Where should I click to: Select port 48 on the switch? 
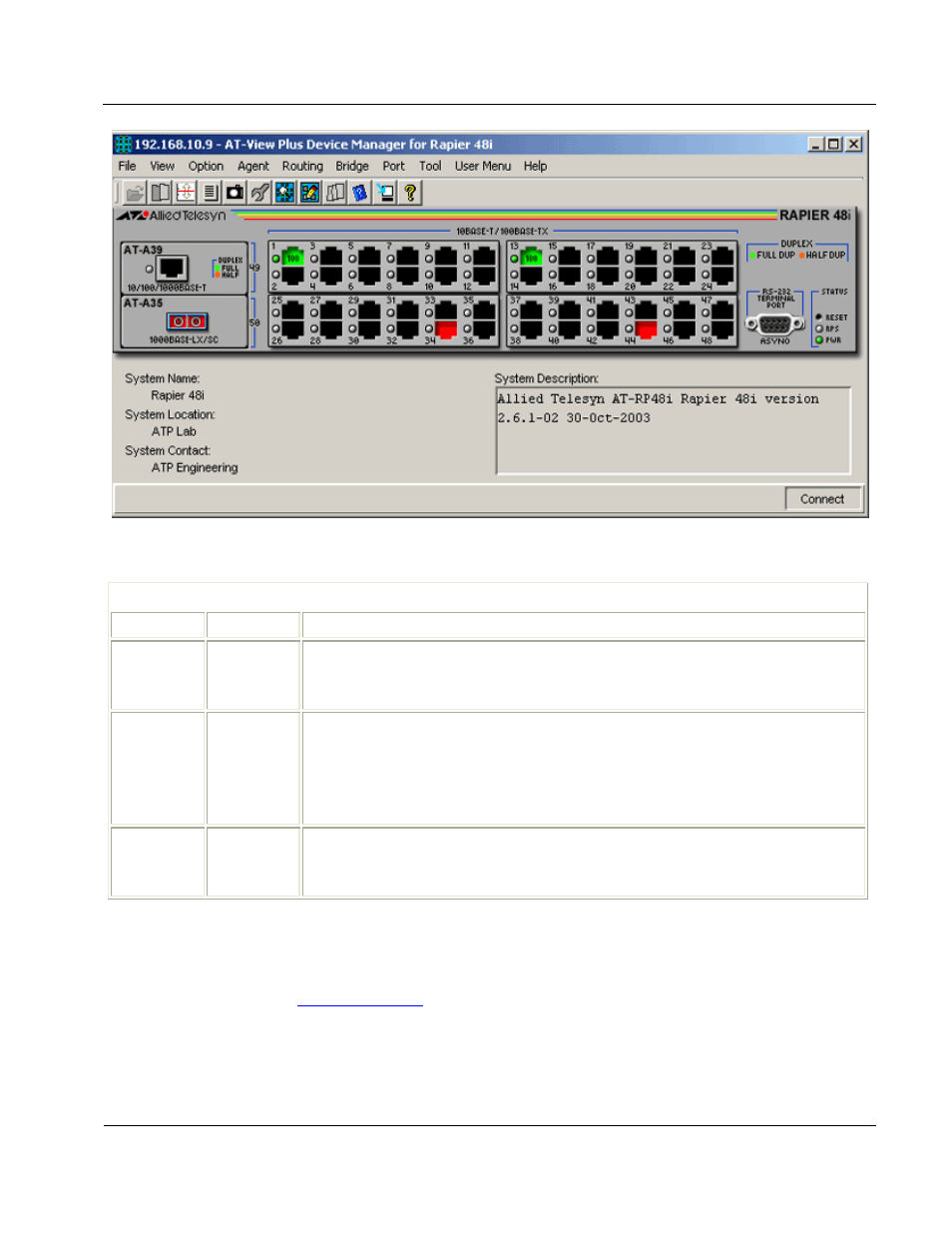722,328
